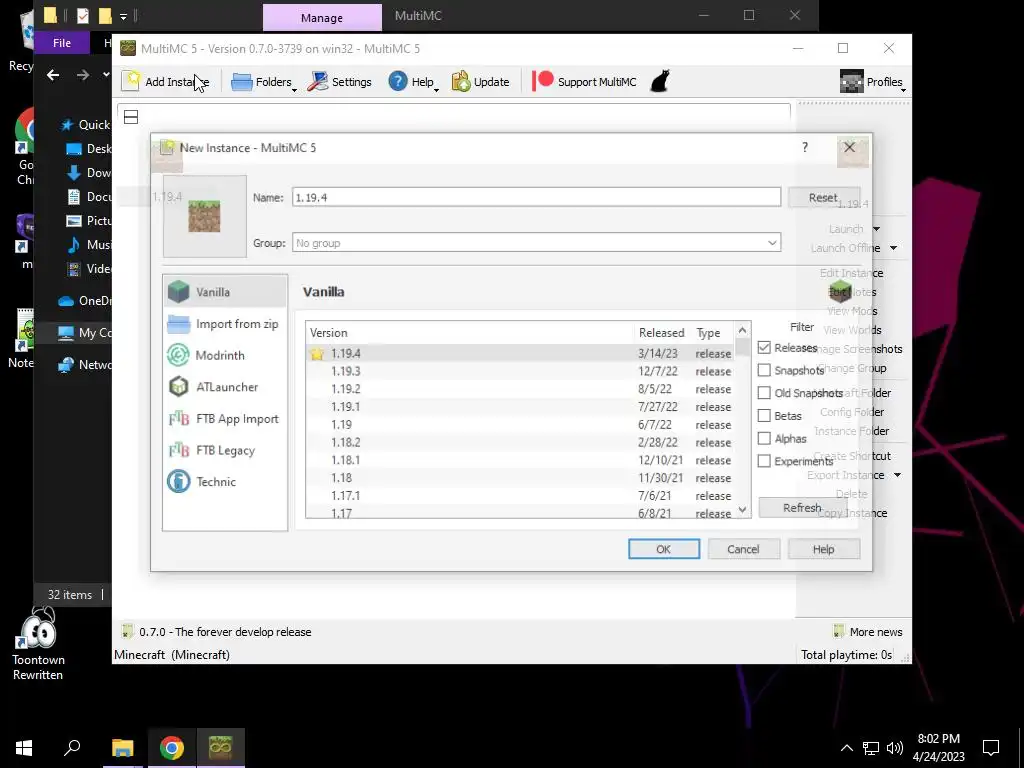Click the instance icon picker with the grass block
The image size is (1024, 768).
click(x=204, y=216)
